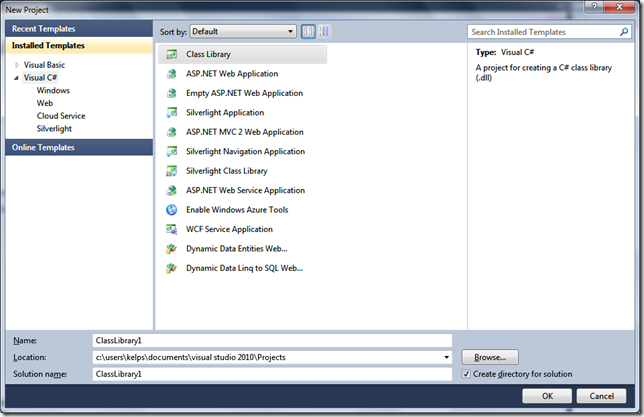
Task: Click the Silverlight Class Library icon
Action: [172, 171]
